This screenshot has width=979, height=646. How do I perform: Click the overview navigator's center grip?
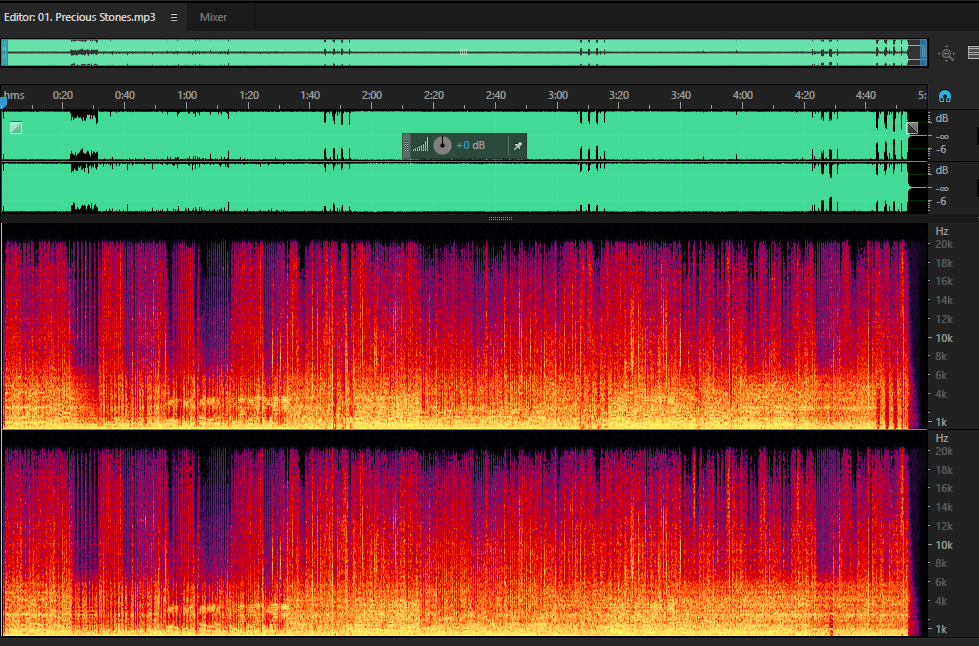[x=463, y=52]
